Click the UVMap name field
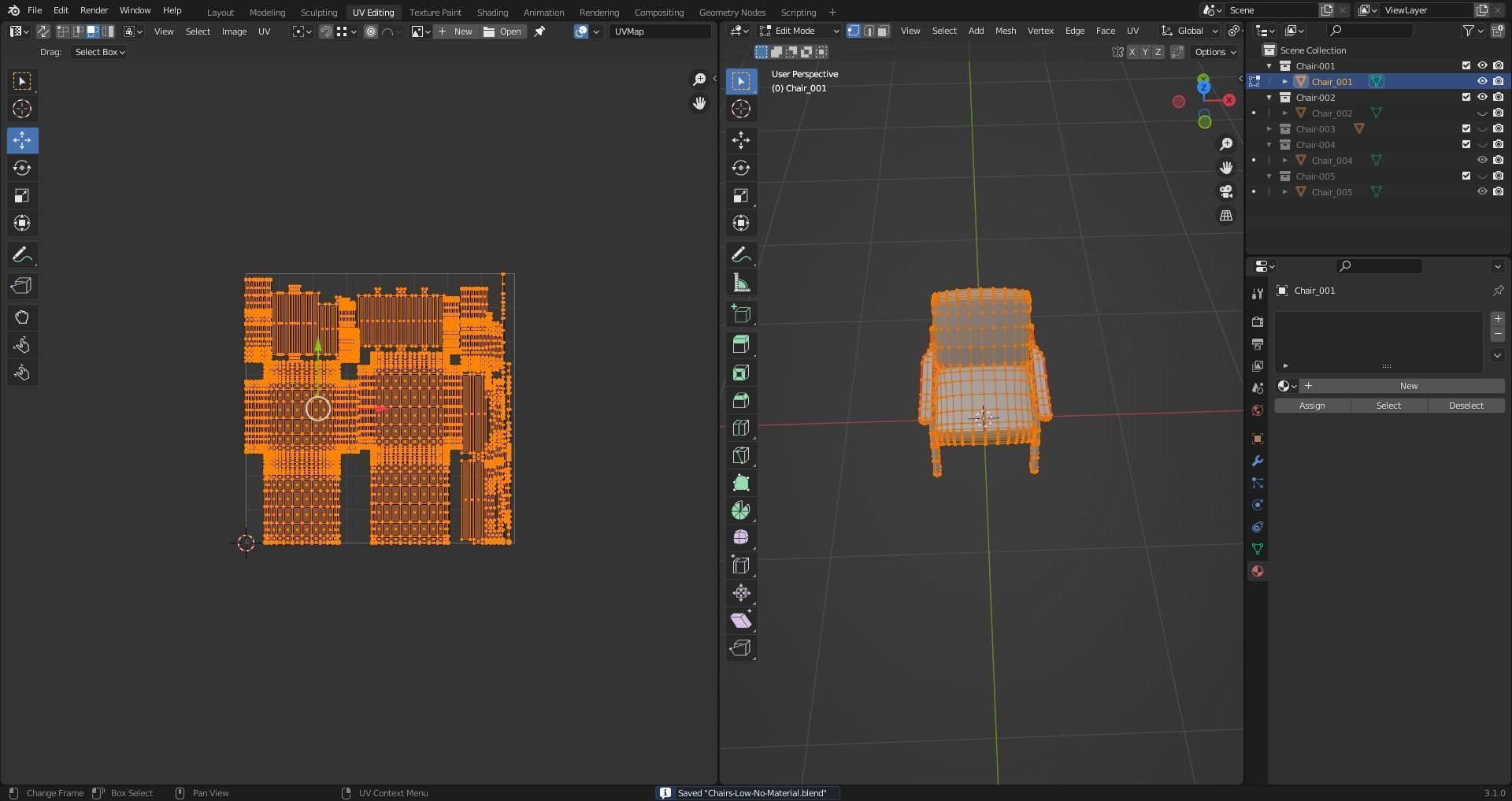Viewport: 1512px width, 801px height. click(660, 32)
